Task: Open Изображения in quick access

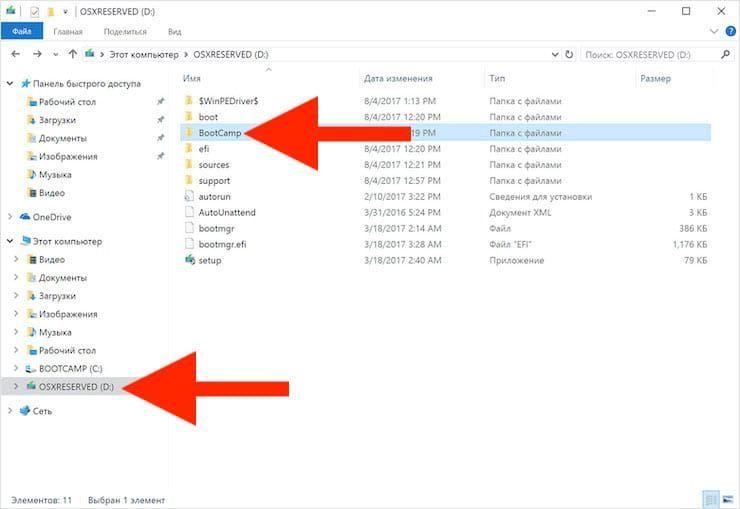Action: (x=68, y=157)
